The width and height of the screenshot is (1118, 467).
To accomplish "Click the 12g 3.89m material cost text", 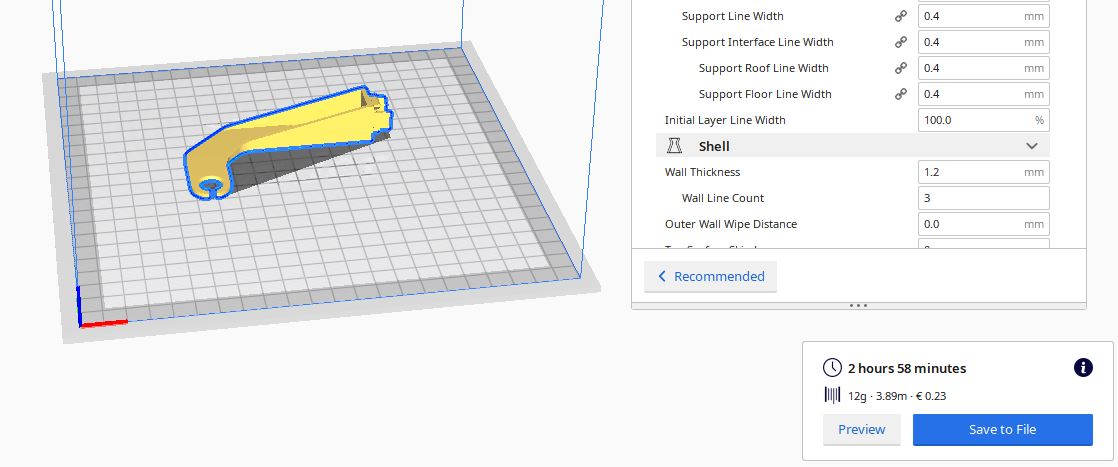I will 897,396.
